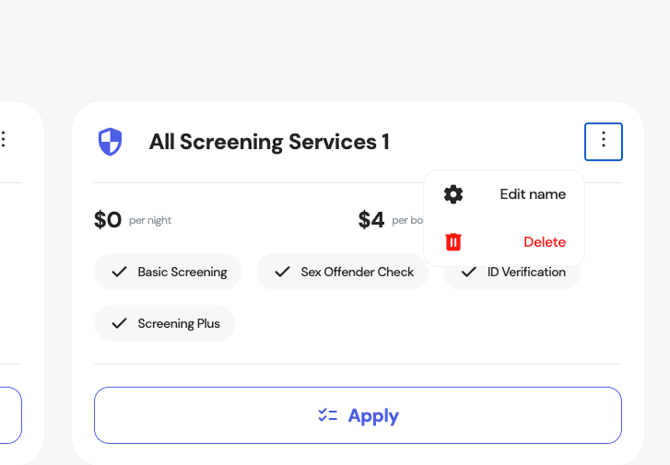Viewport: 670px width, 465px height.
Task: Click the $0 per night price
Action: pos(133,220)
